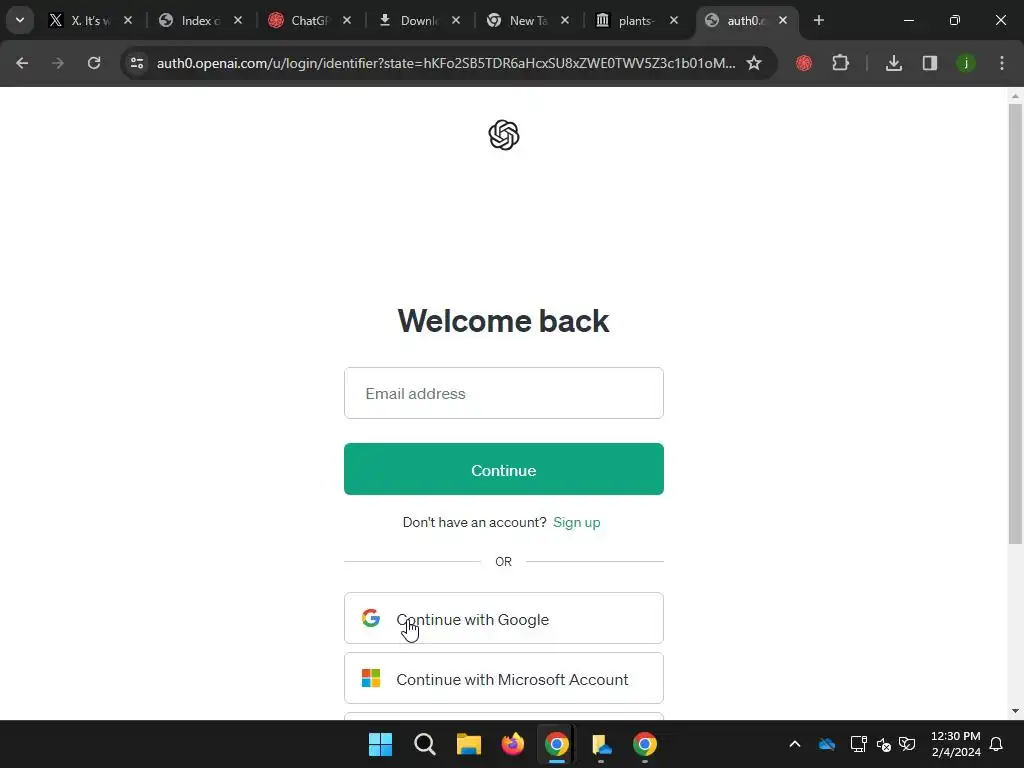
Task: Focus the Email address field
Action: (x=504, y=393)
